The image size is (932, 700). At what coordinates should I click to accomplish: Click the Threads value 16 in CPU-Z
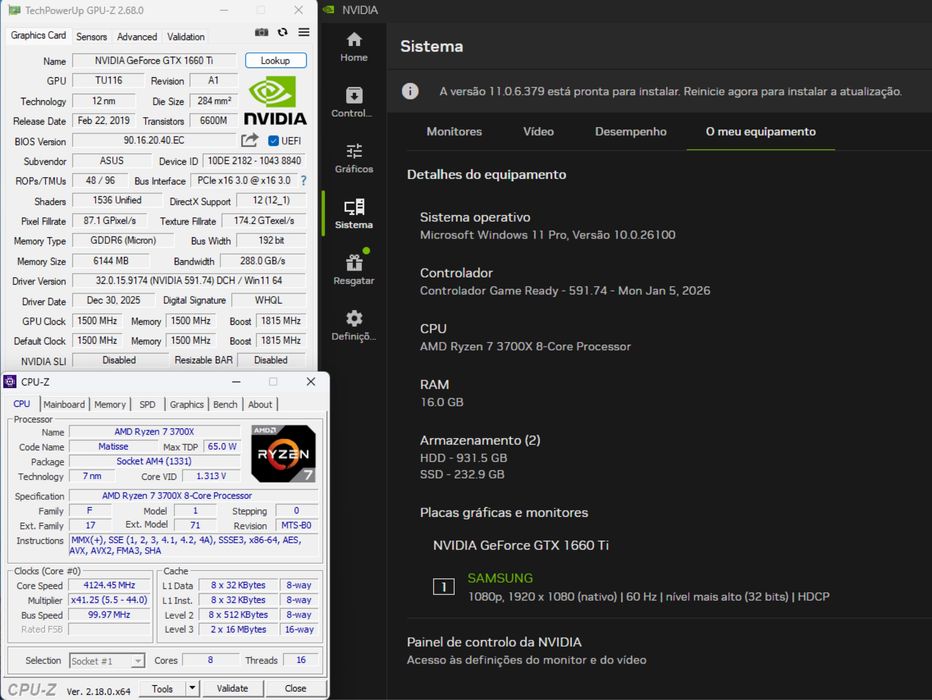pyautogui.click(x=301, y=660)
